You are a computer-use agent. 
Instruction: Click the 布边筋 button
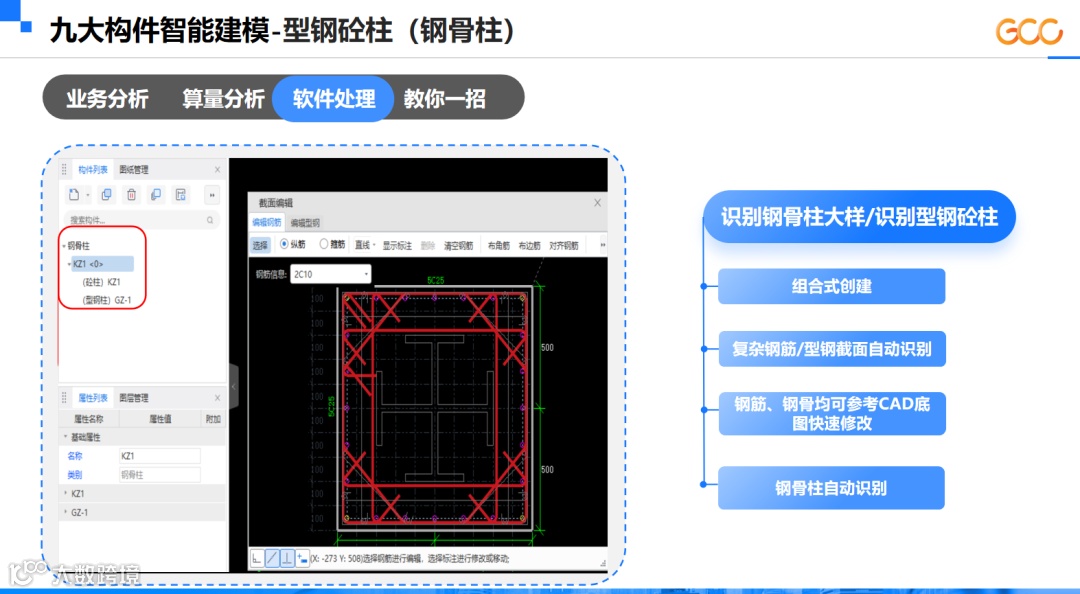point(529,245)
